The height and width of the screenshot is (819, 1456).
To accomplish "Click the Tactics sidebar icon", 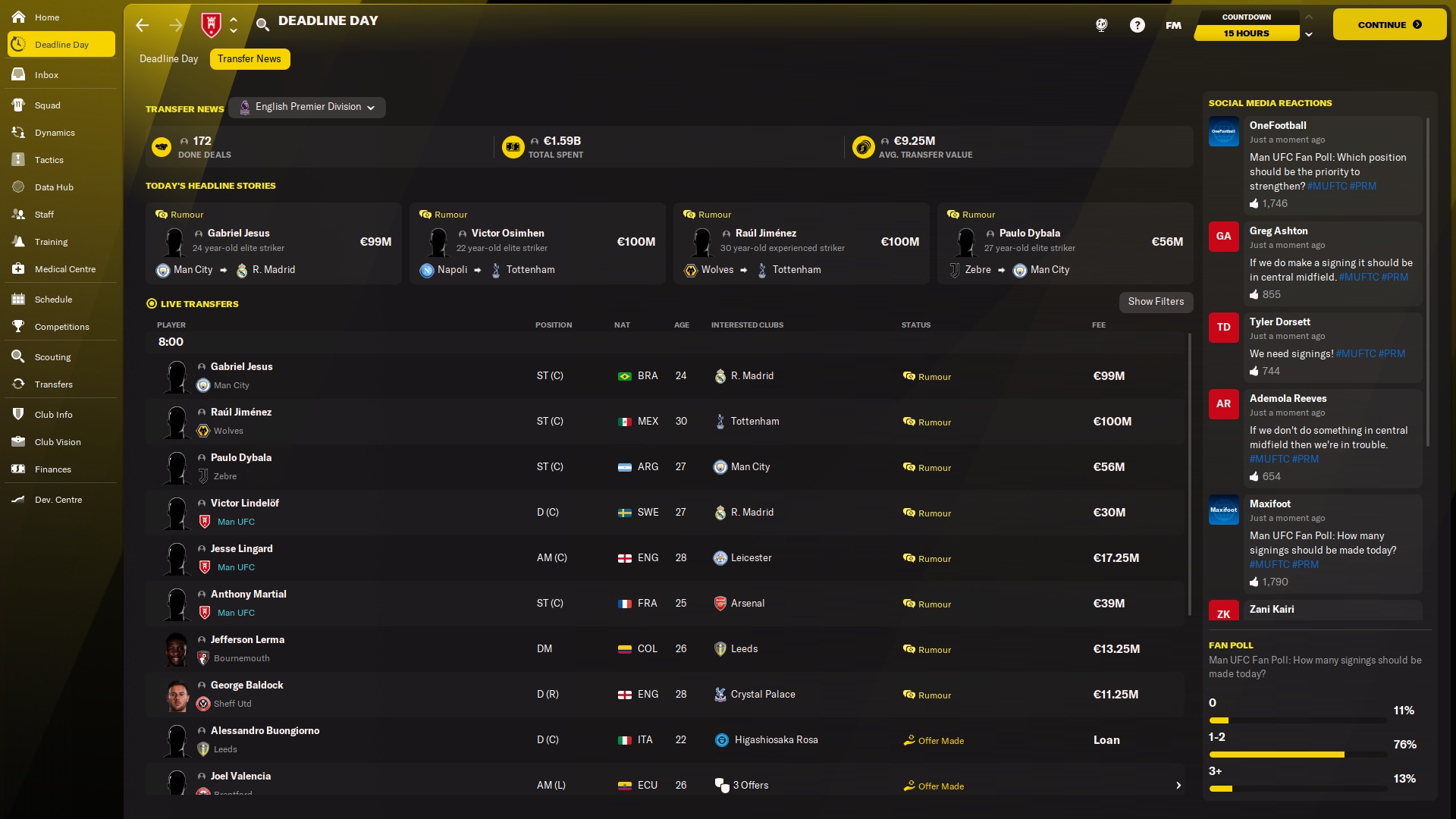I will tap(19, 160).
